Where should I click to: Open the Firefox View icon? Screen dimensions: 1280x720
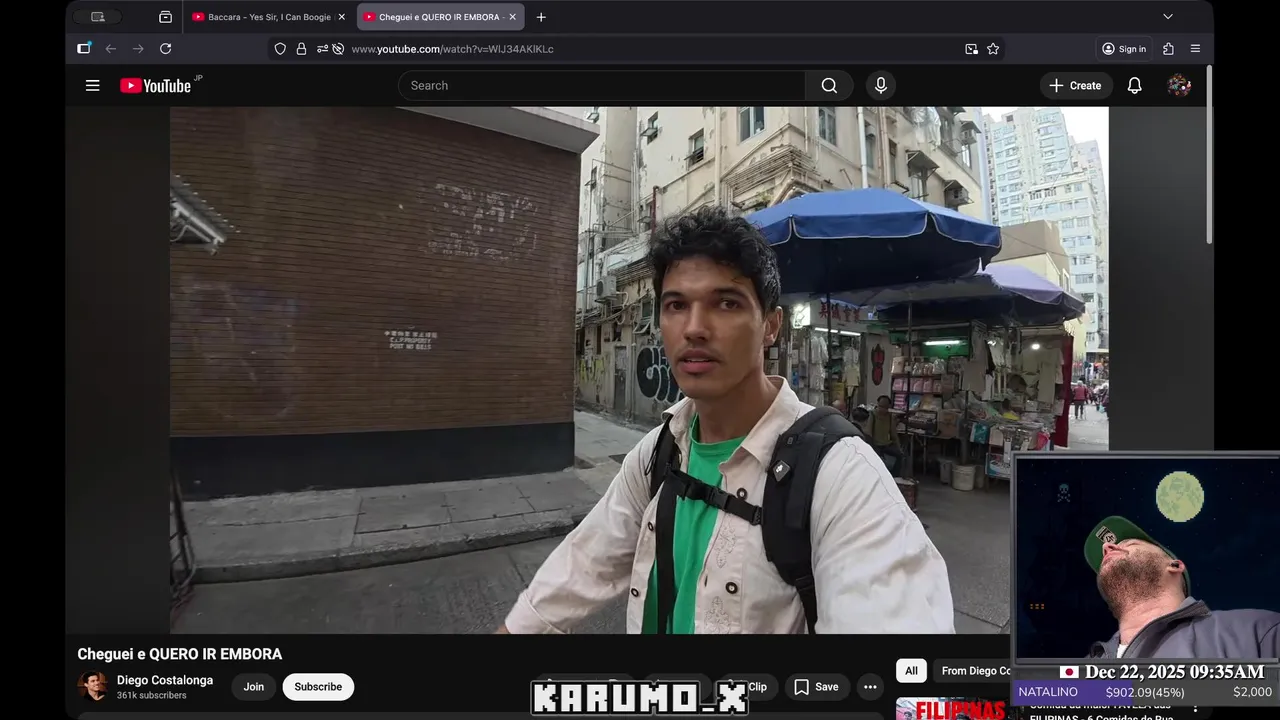(x=165, y=17)
